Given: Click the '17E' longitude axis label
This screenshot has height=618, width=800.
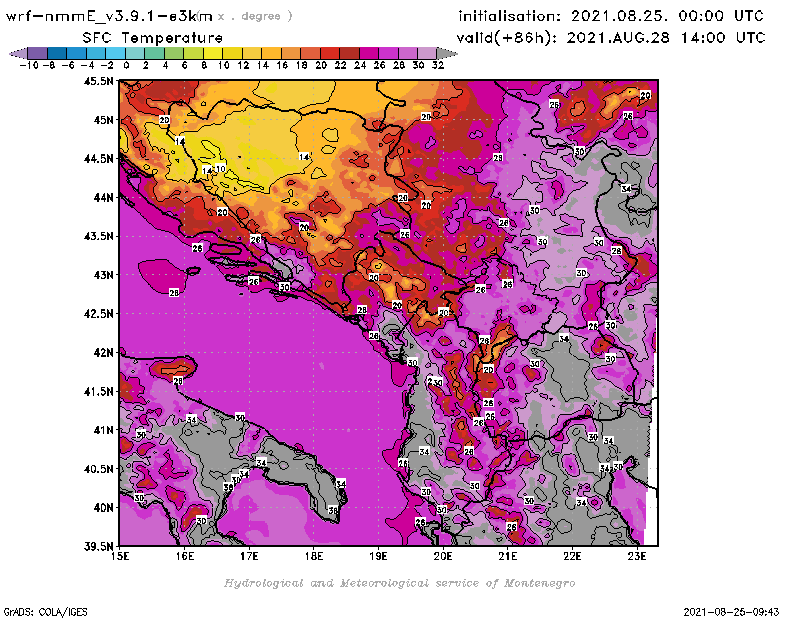Looking at the screenshot, I should (249, 556).
